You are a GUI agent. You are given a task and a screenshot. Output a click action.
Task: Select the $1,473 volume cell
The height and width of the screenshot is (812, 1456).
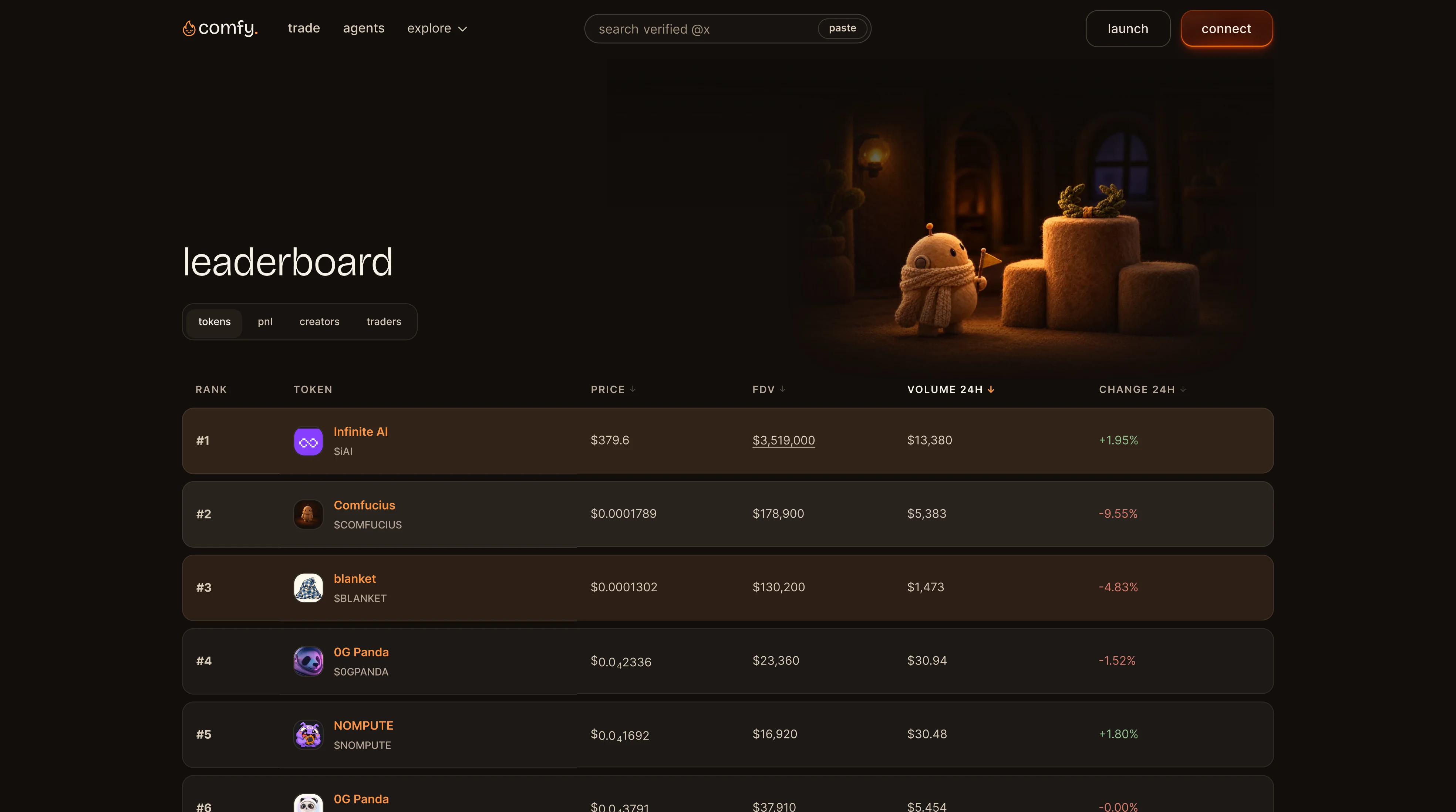point(926,587)
